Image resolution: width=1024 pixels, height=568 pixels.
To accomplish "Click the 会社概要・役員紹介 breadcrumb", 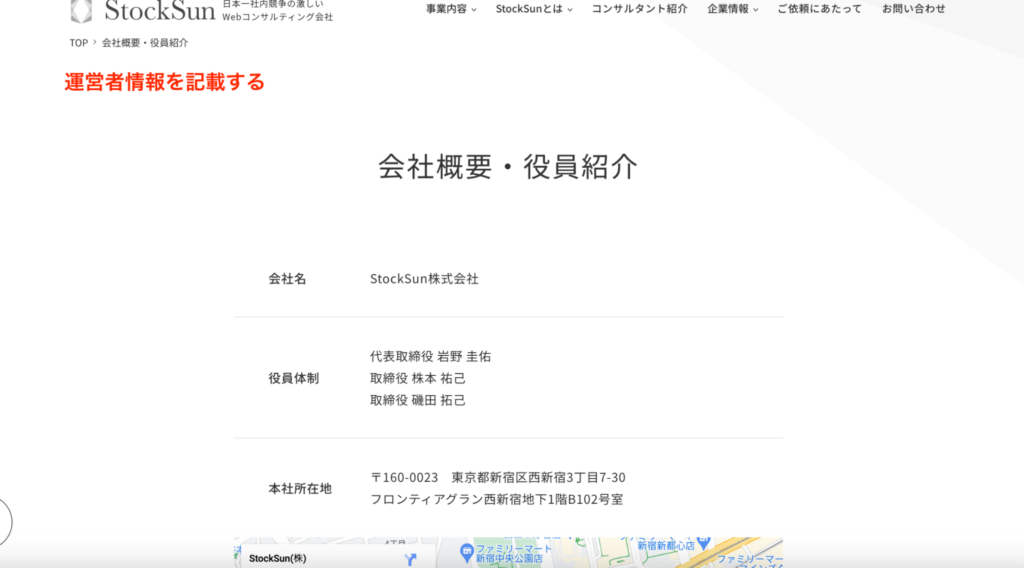I will [x=144, y=42].
